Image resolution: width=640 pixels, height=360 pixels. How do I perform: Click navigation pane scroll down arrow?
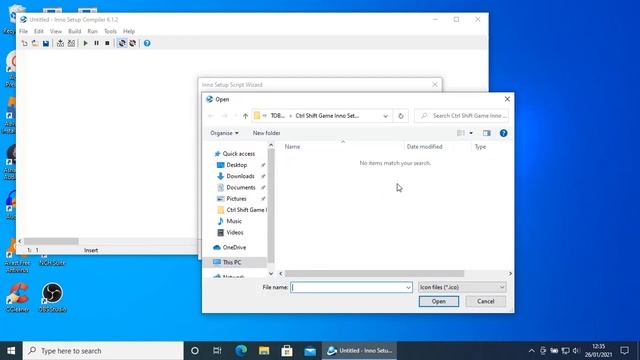tap(271, 273)
